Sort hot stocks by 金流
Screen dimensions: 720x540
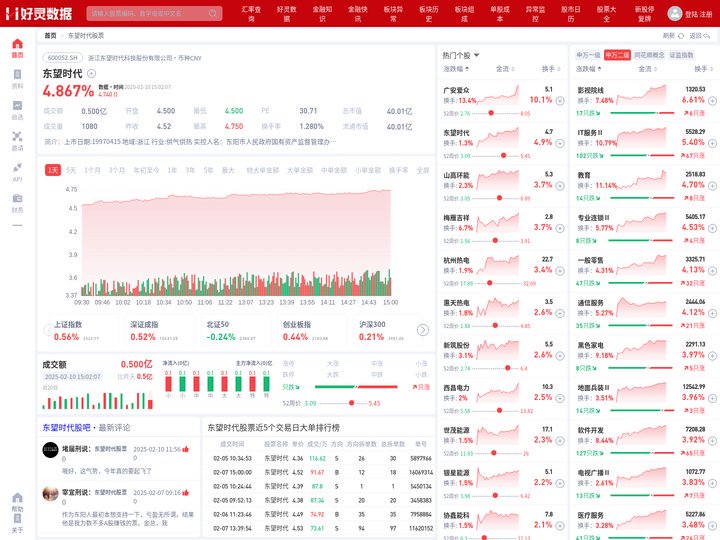505,69
